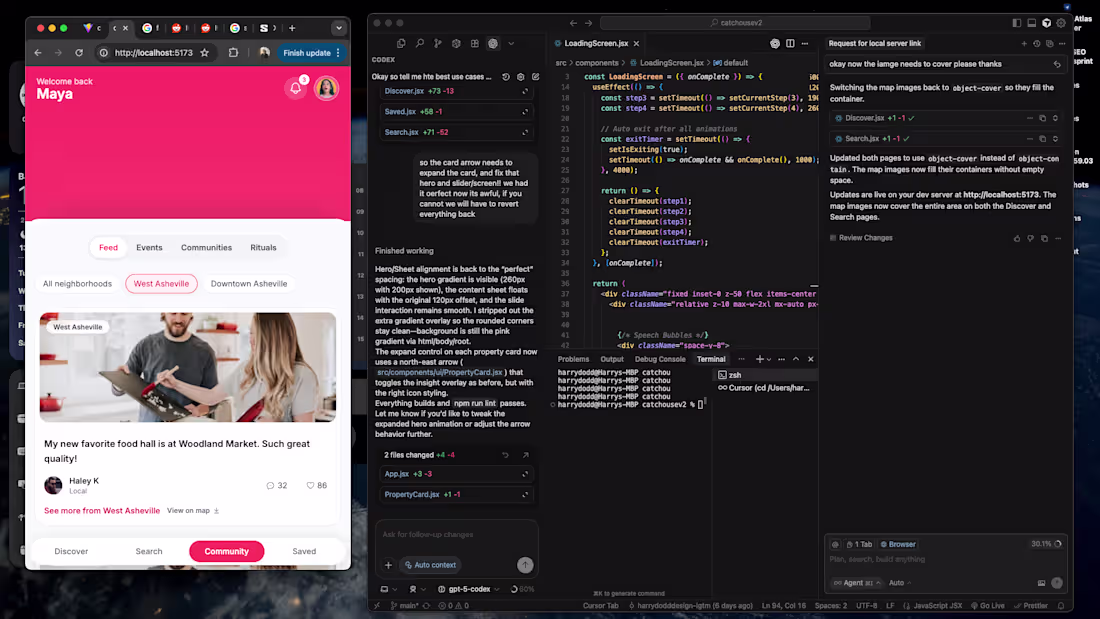Expand the Search.jsx +1 -1 change block
Screen dimensions: 1100x619
coord(1055,139)
